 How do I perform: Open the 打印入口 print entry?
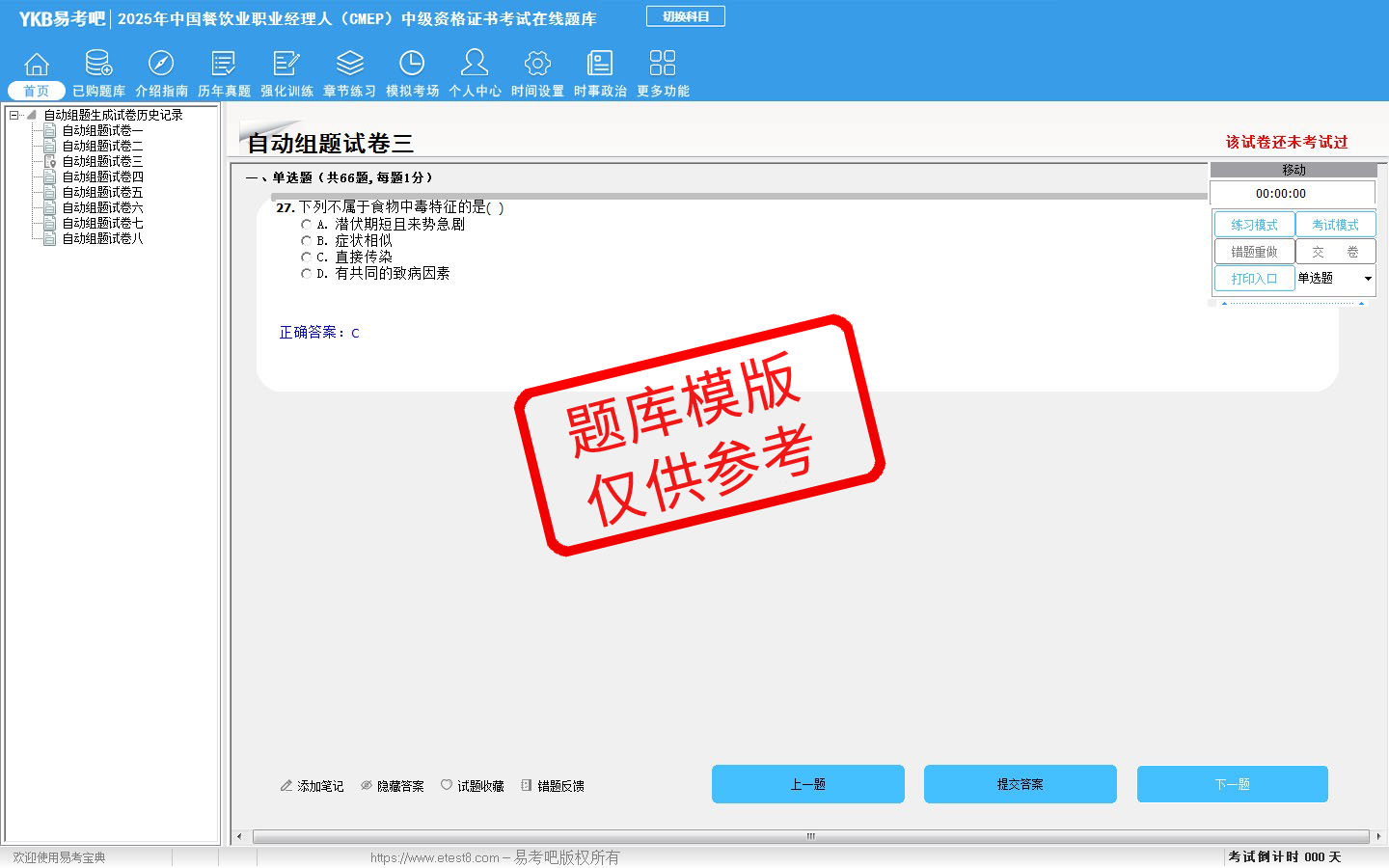click(x=1254, y=279)
